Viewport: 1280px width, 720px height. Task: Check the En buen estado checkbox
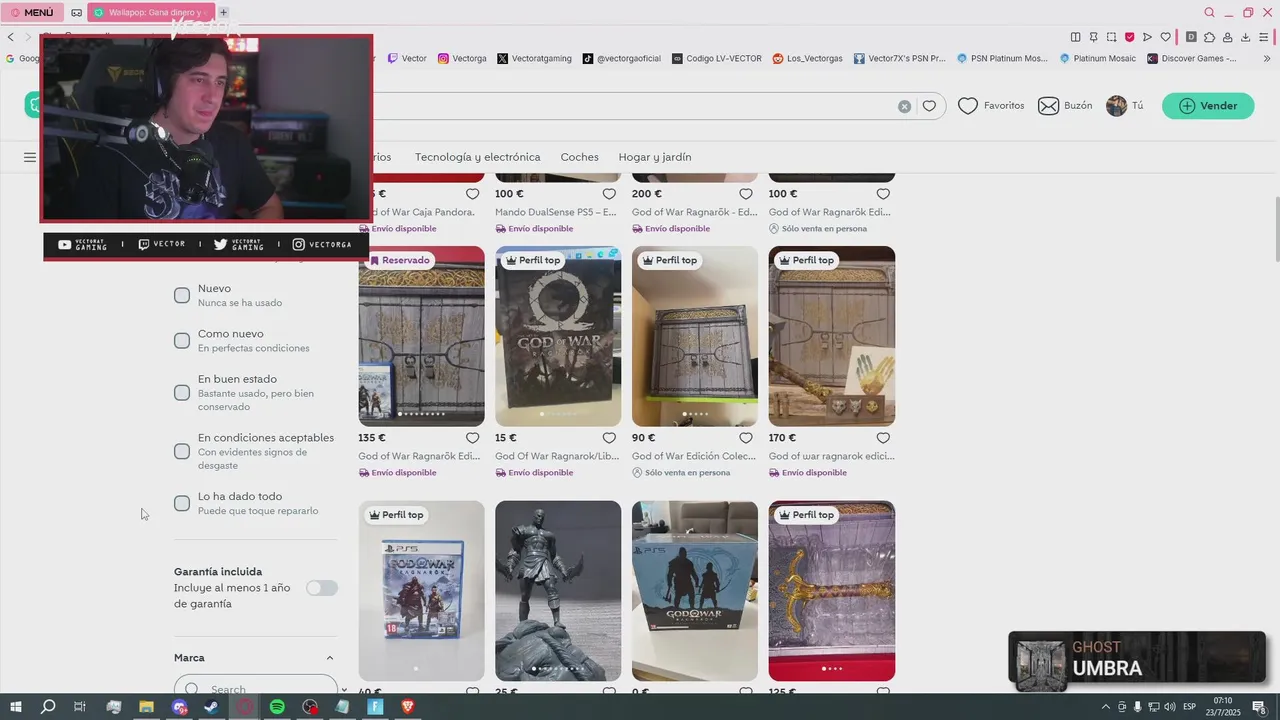pyautogui.click(x=182, y=393)
